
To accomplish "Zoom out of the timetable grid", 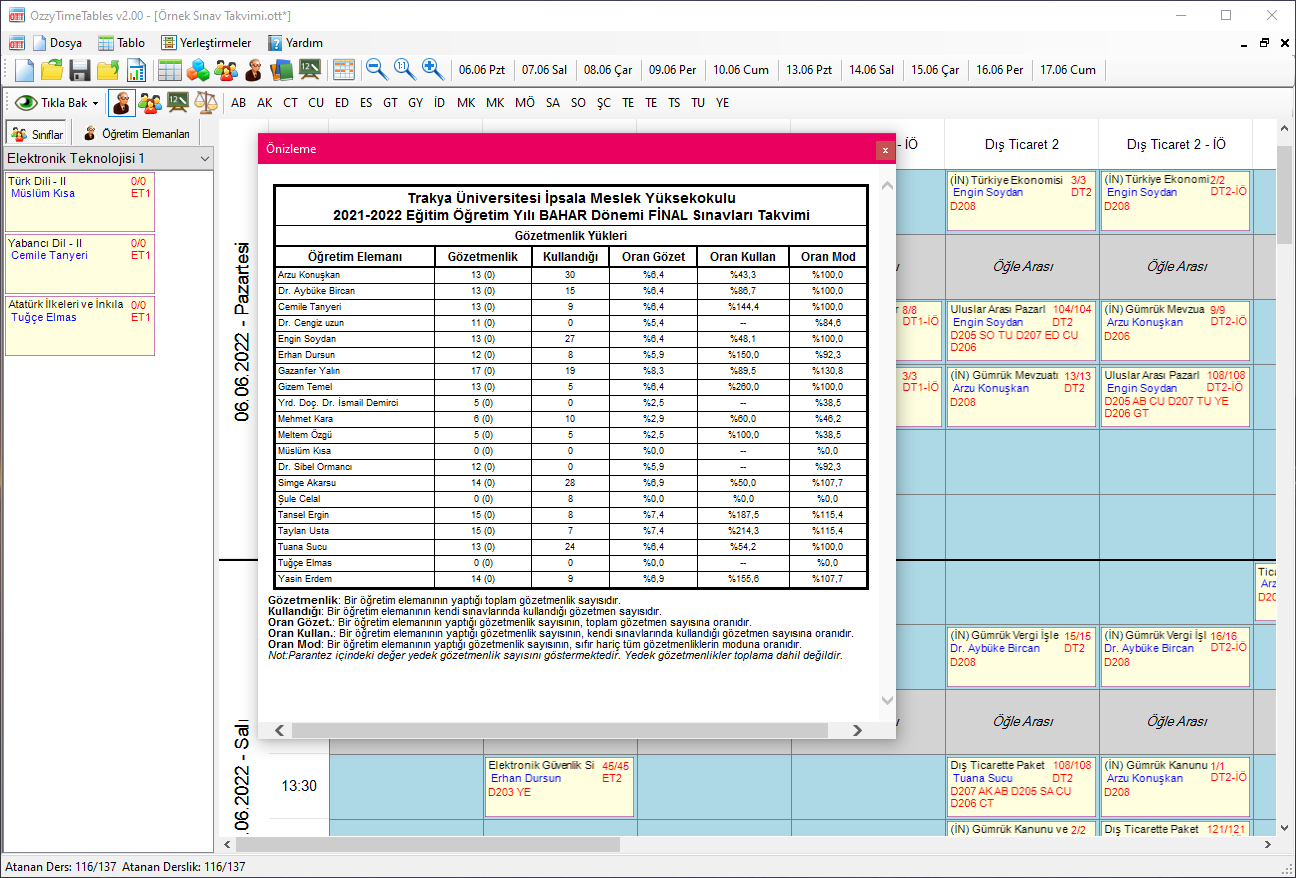I will [377, 70].
